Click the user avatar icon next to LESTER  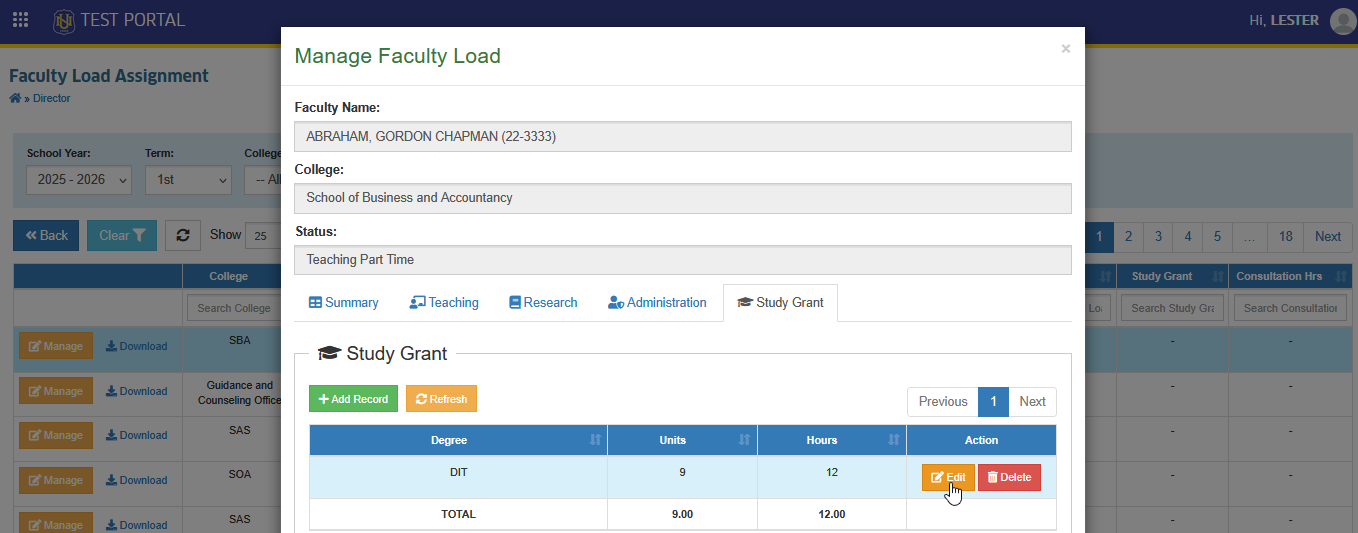click(x=1343, y=21)
